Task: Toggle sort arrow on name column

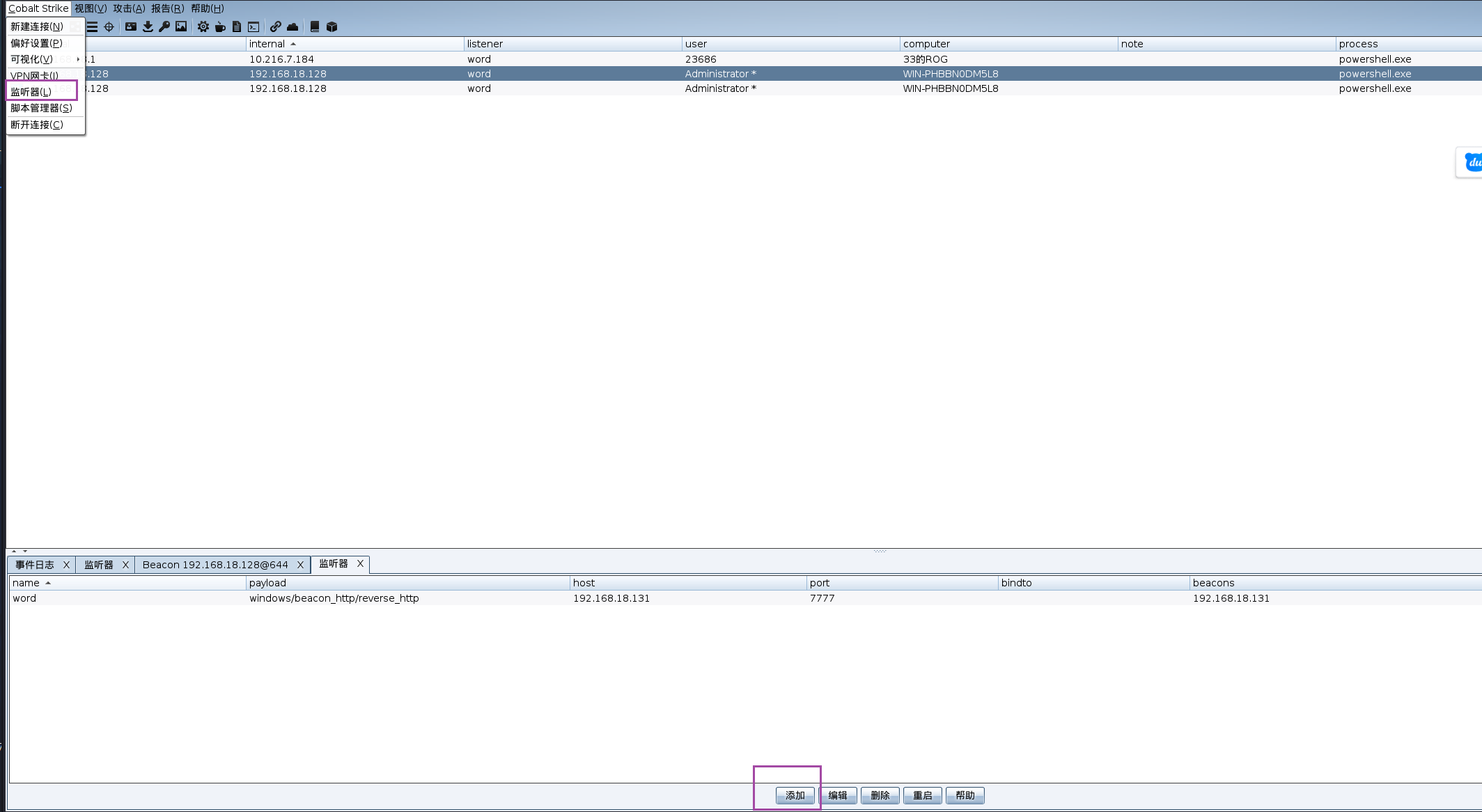Action: click(x=48, y=583)
